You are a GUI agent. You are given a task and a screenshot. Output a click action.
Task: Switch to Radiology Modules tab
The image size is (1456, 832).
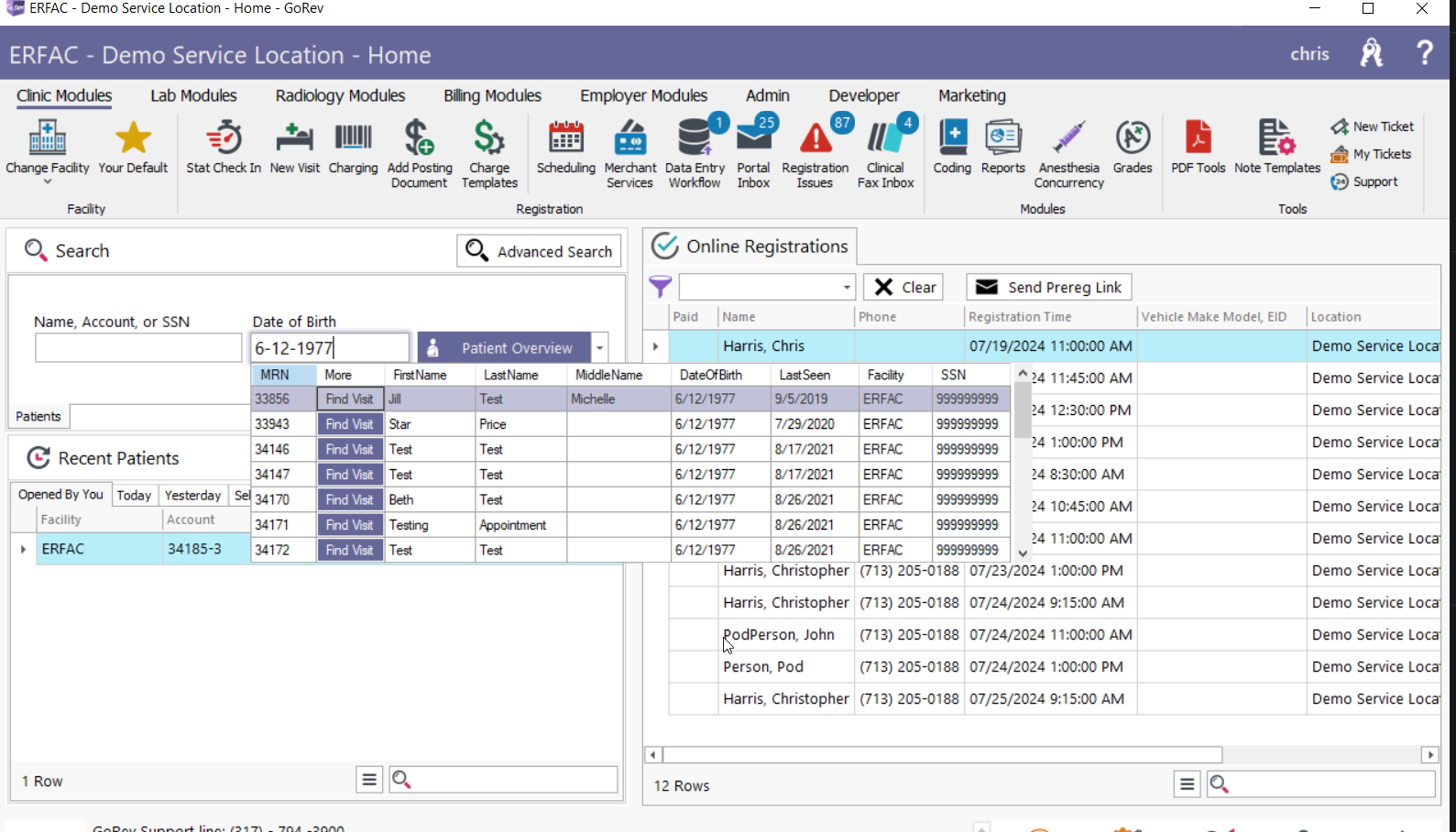coord(340,95)
